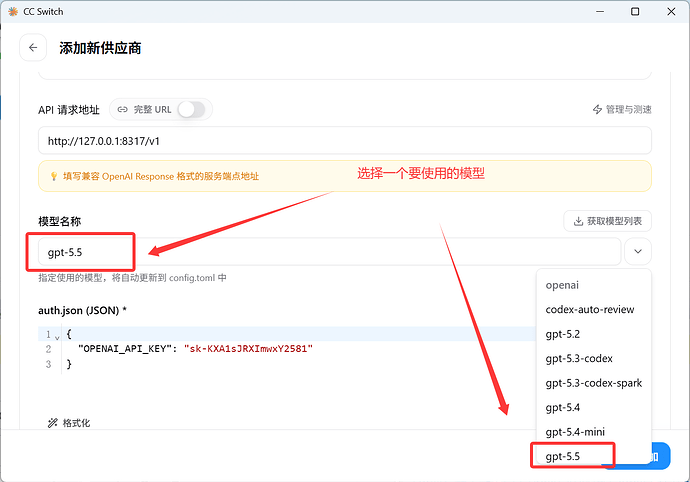Click the model name input showing gpt-5.5
The height and width of the screenshot is (482, 690).
pos(329,252)
